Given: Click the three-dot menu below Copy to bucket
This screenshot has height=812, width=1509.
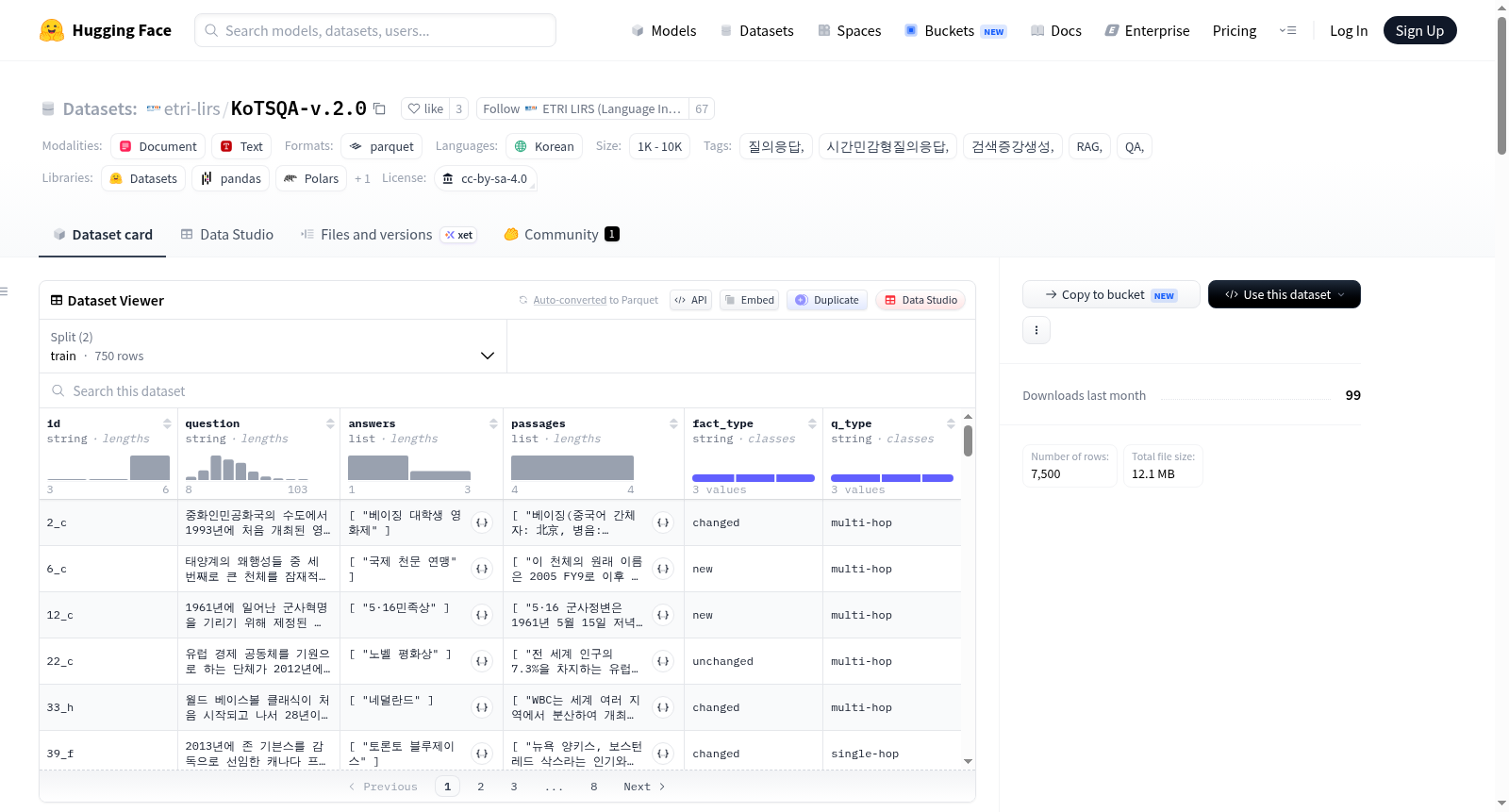Looking at the screenshot, I should 1036,330.
